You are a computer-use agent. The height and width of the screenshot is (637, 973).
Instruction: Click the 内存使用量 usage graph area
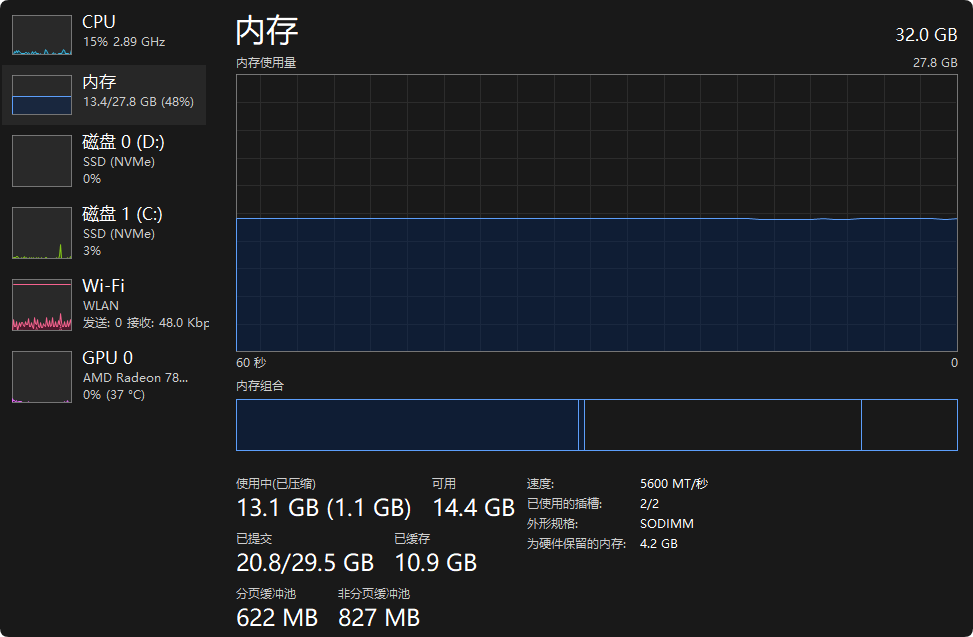point(596,213)
